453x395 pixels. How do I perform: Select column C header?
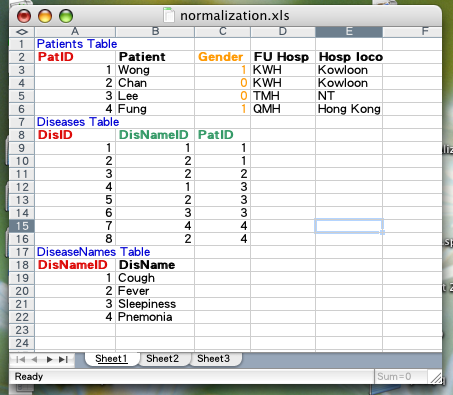(223, 32)
